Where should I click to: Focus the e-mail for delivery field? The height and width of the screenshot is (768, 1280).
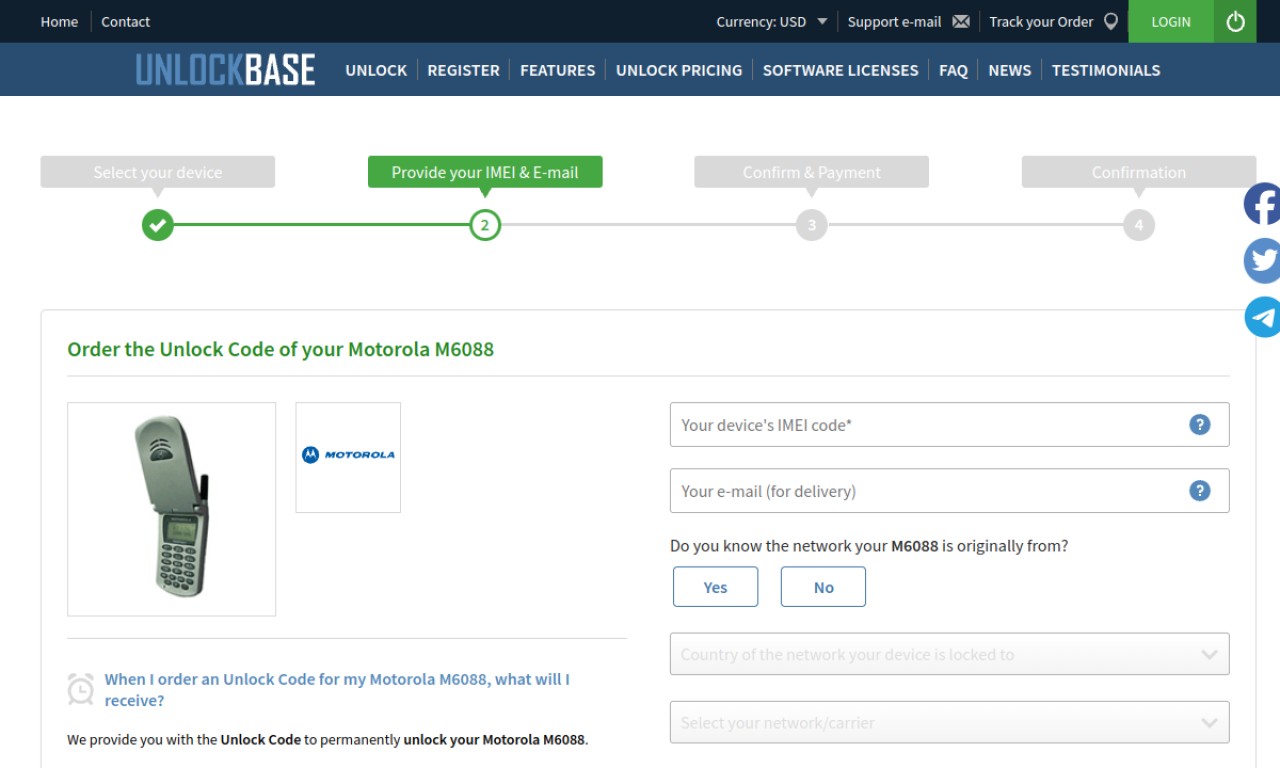click(x=949, y=491)
